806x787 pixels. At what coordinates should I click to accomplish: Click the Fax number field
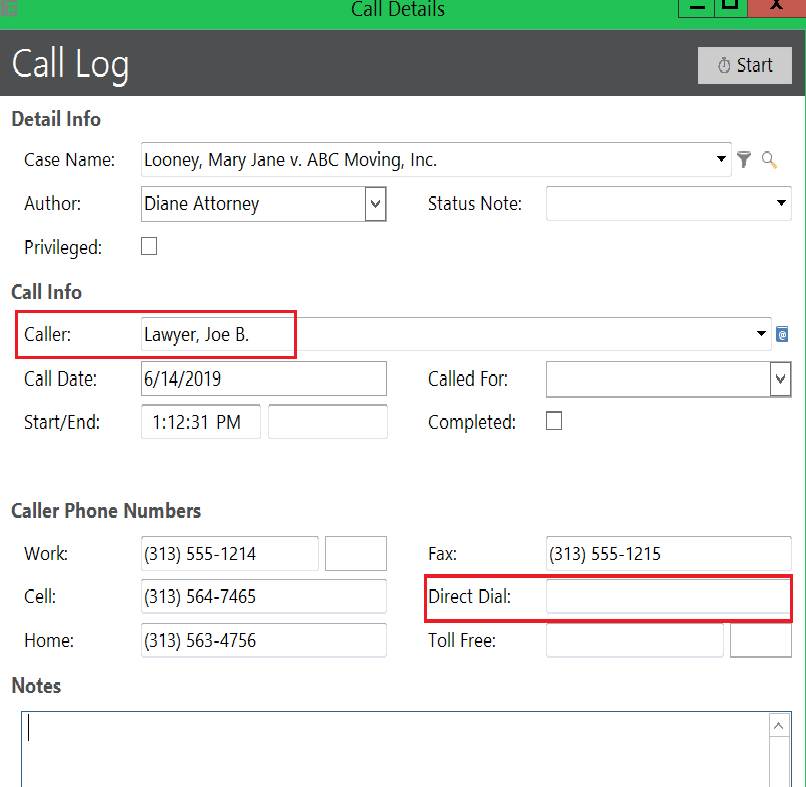(x=669, y=554)
